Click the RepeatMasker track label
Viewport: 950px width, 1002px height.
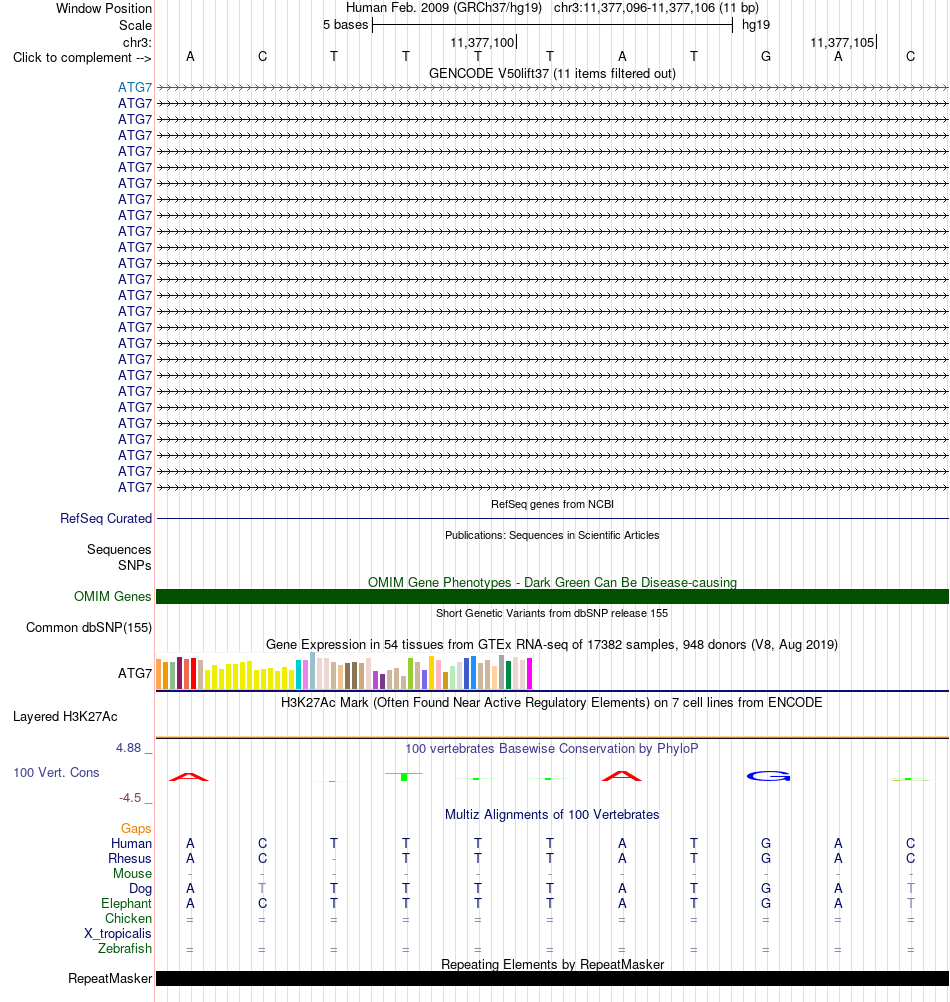coord(110,978)
